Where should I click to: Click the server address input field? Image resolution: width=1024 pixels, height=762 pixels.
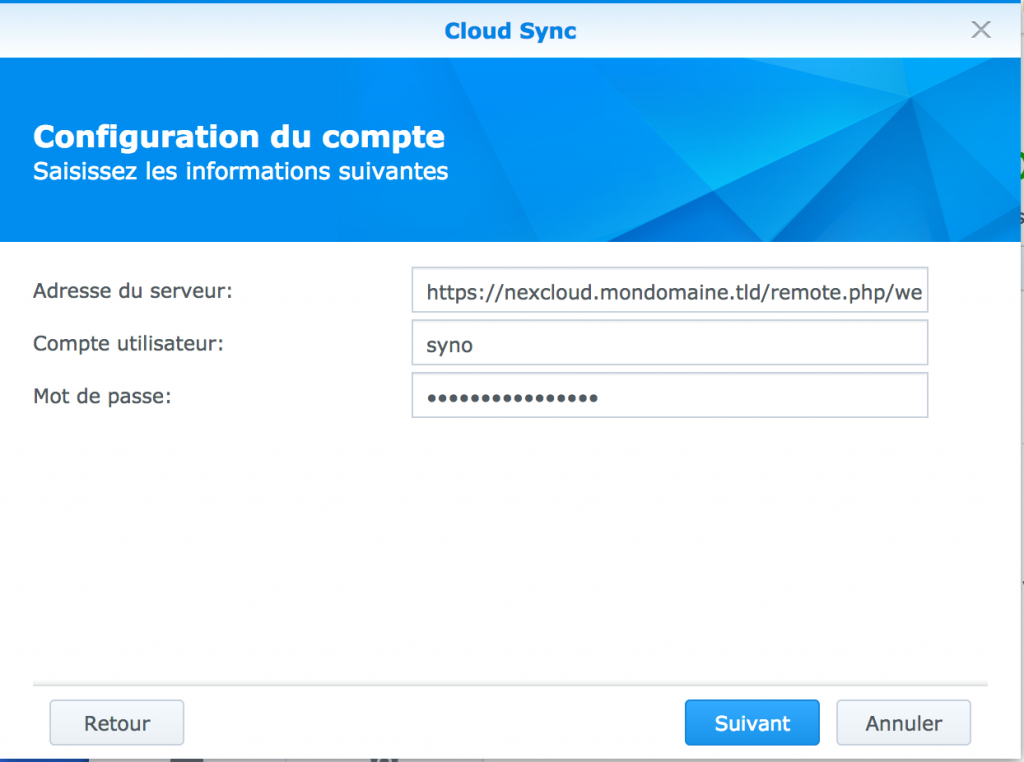pyautogui.click(x=670, y=290)
